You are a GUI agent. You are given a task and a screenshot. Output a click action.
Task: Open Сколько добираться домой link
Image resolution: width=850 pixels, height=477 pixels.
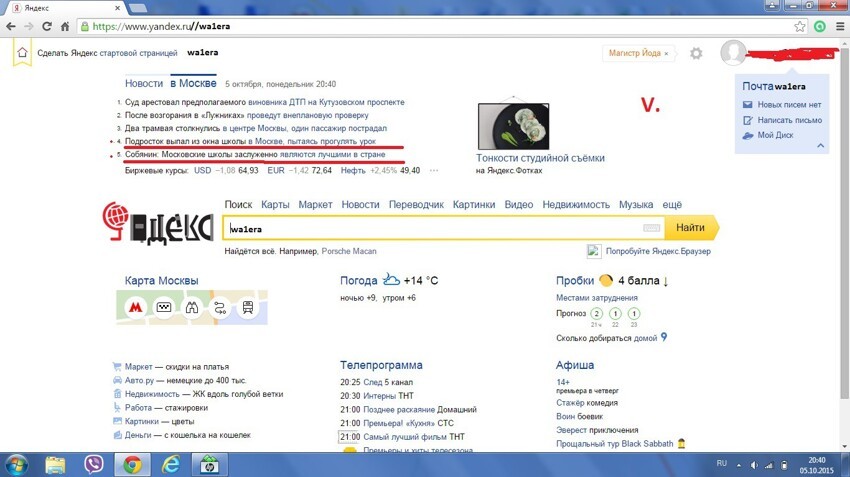[x=607, y=338]
